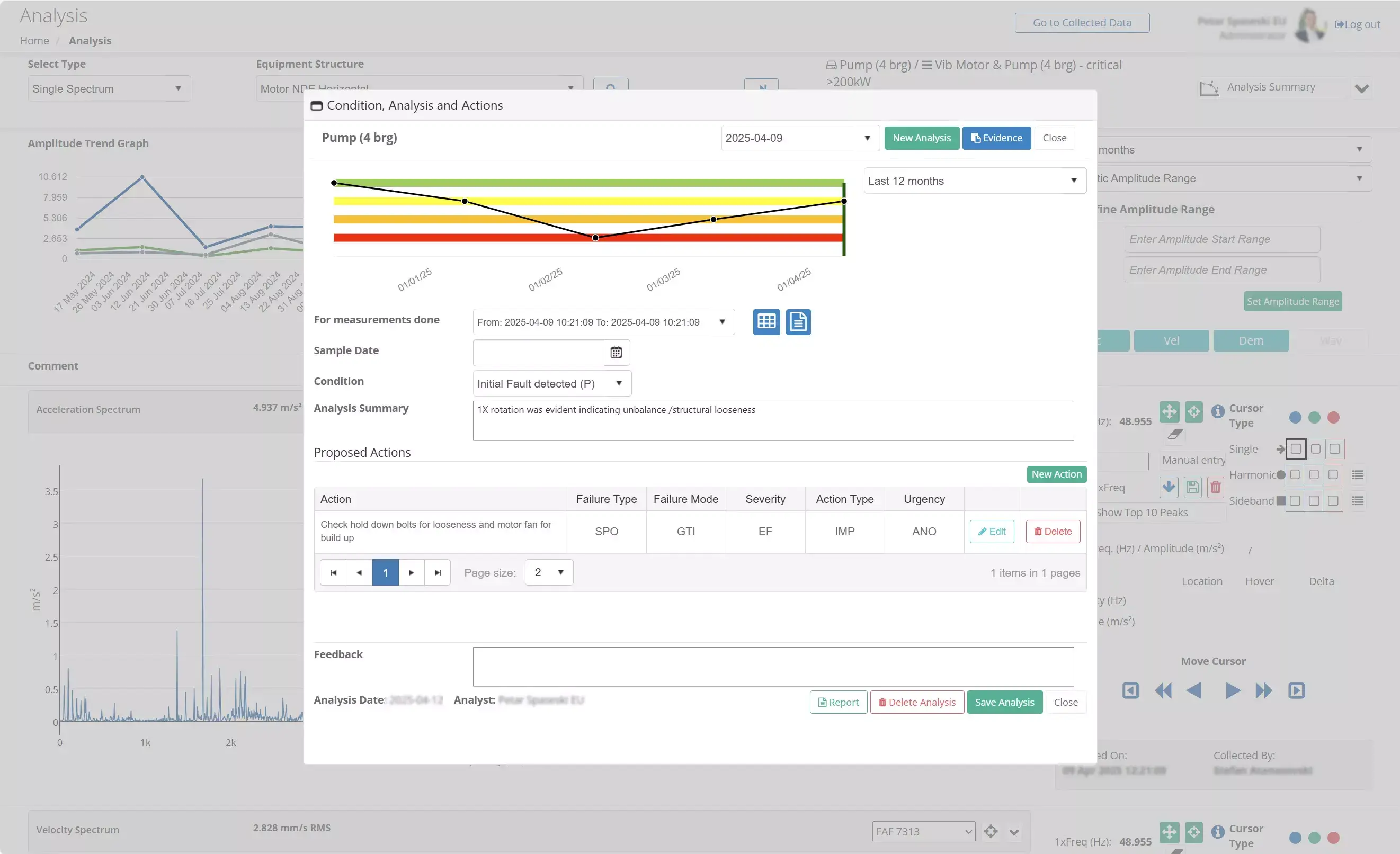This screenshot has width=1400, height=854.
Task: Move cursor fast backward
Action: 1163,690
